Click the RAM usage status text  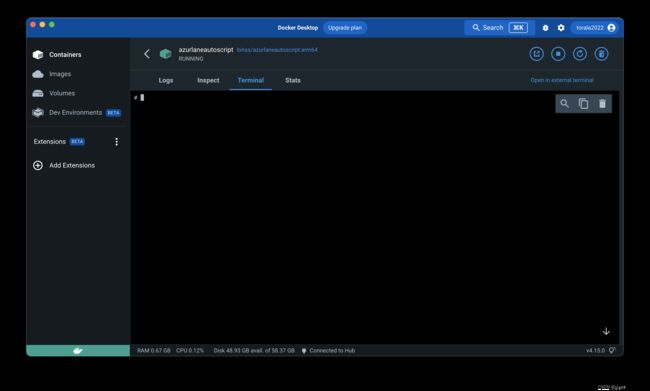154,351
